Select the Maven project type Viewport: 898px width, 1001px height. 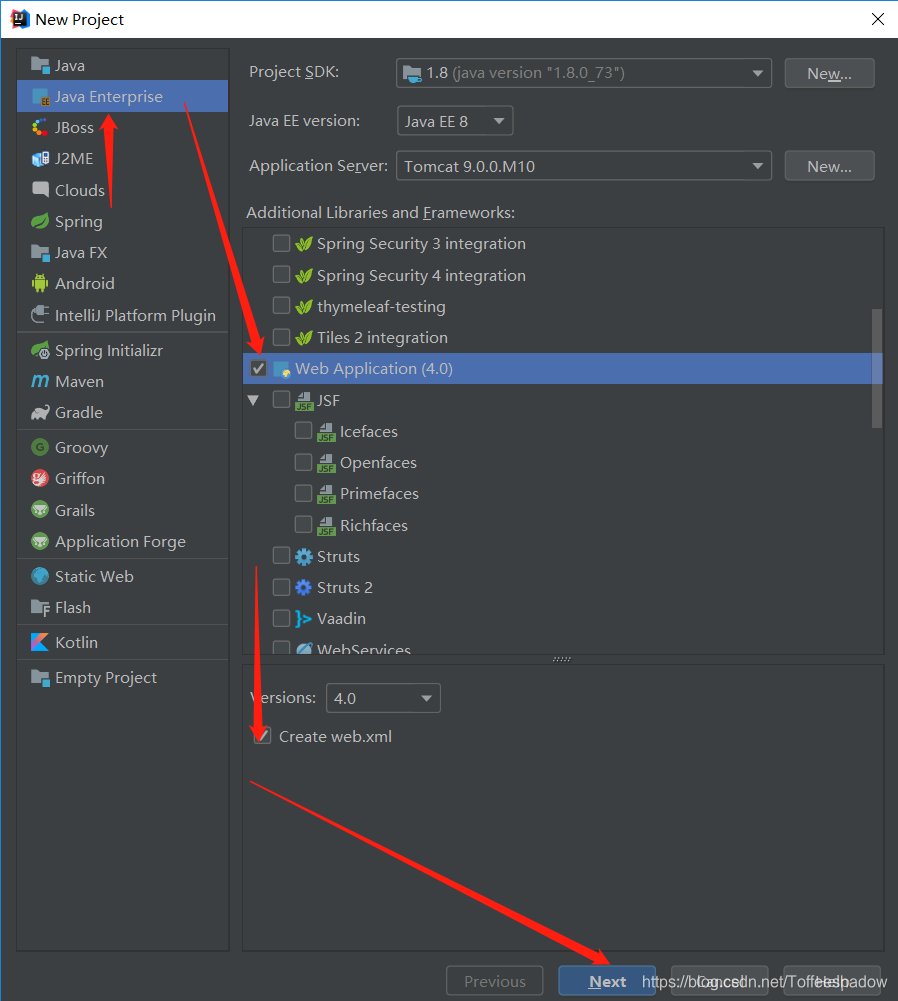pyautogui.click(x=123, y=381)
